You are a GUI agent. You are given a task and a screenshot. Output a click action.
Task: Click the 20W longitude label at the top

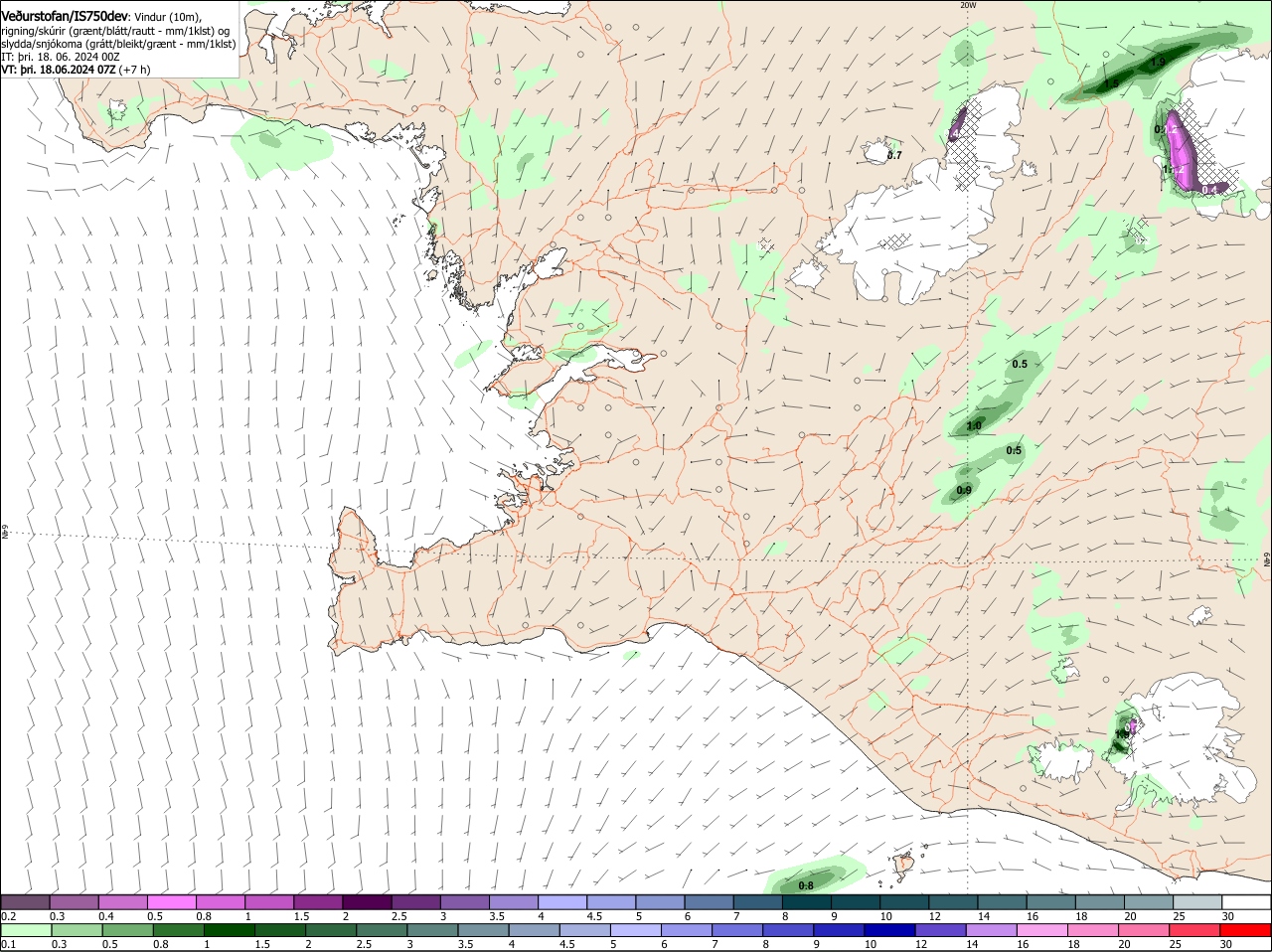point(968,5)
